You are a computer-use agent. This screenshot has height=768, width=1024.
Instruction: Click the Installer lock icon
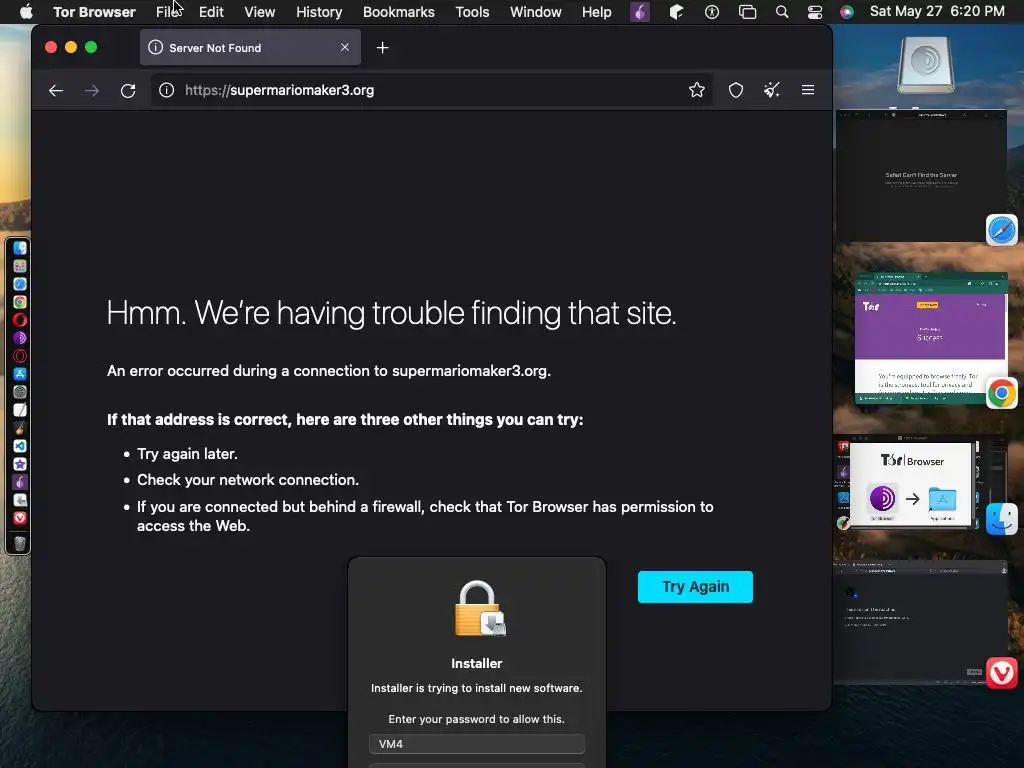pos(479,609)
